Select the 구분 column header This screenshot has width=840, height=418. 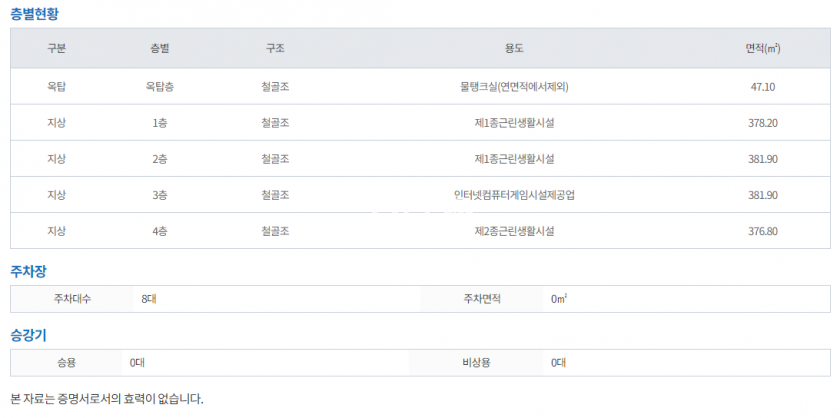(x=56, y=48)
